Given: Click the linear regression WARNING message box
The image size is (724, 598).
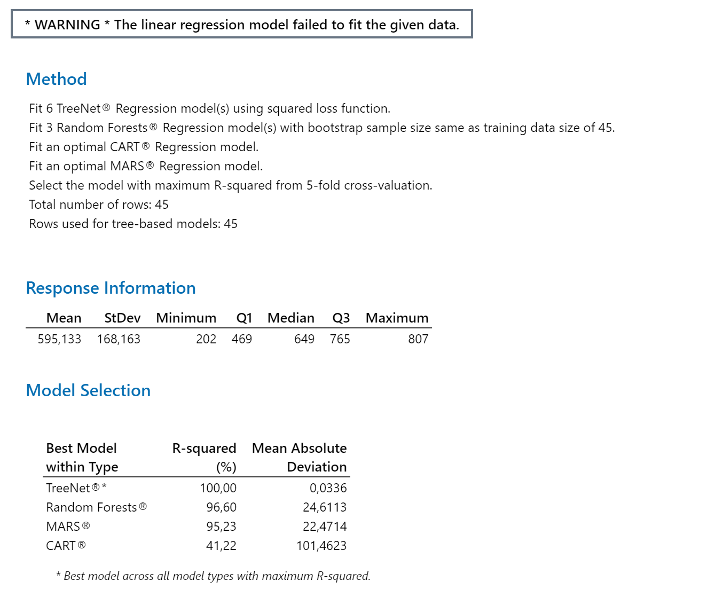Looking at the screenshot, I should tap(241, 25).
